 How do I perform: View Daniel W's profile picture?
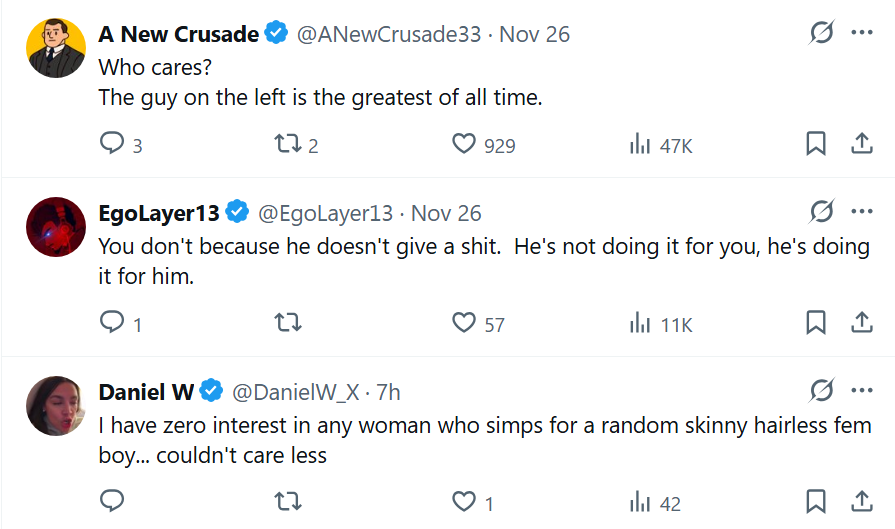[x=56, y=406]
